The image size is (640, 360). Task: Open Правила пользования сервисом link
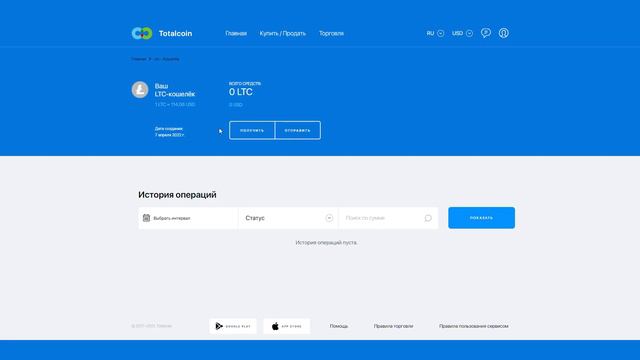click(x=474, y=326)
